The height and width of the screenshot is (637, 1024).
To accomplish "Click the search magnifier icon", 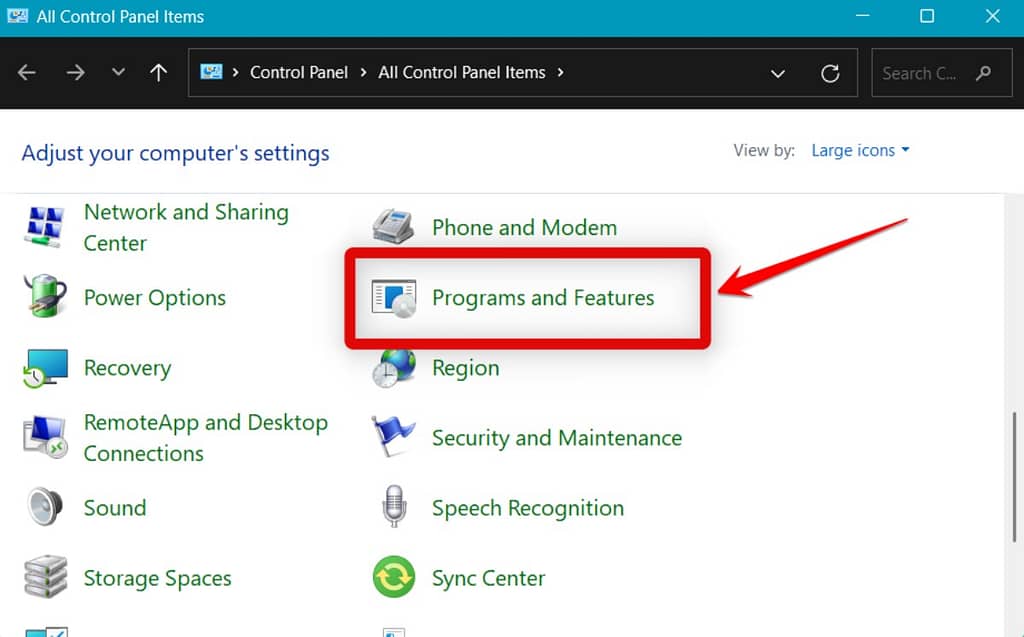I will click(x=983, y=73).
